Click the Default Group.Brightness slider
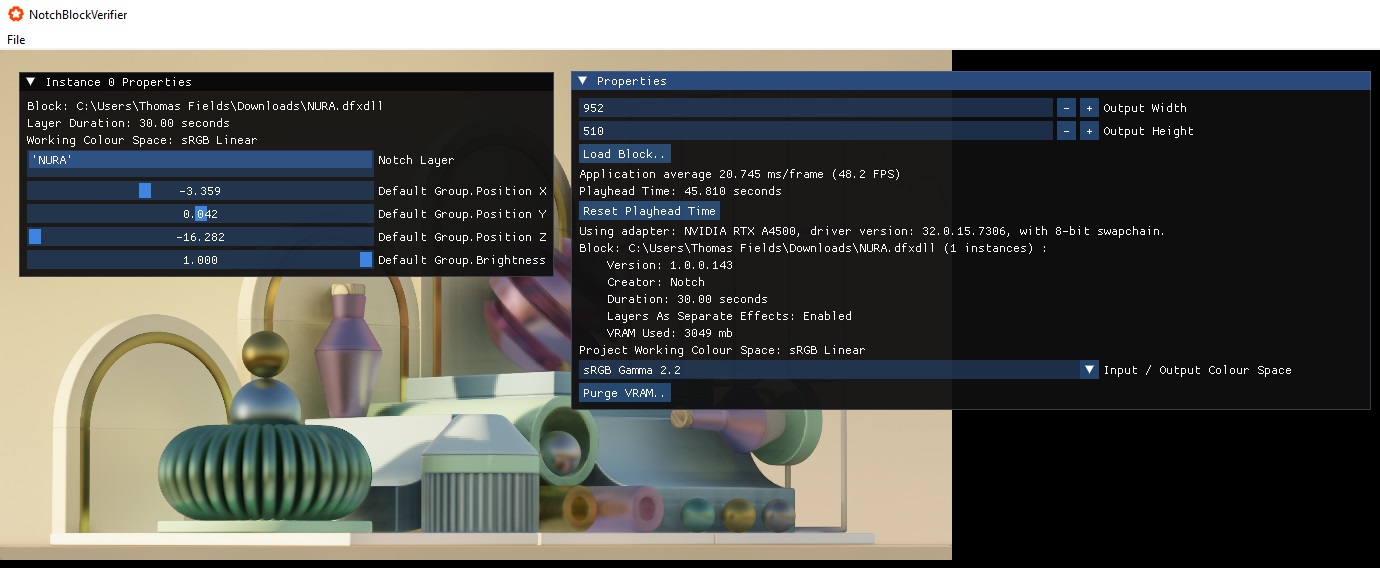This screenshot has width=1380, height=568. coord(200,260)
